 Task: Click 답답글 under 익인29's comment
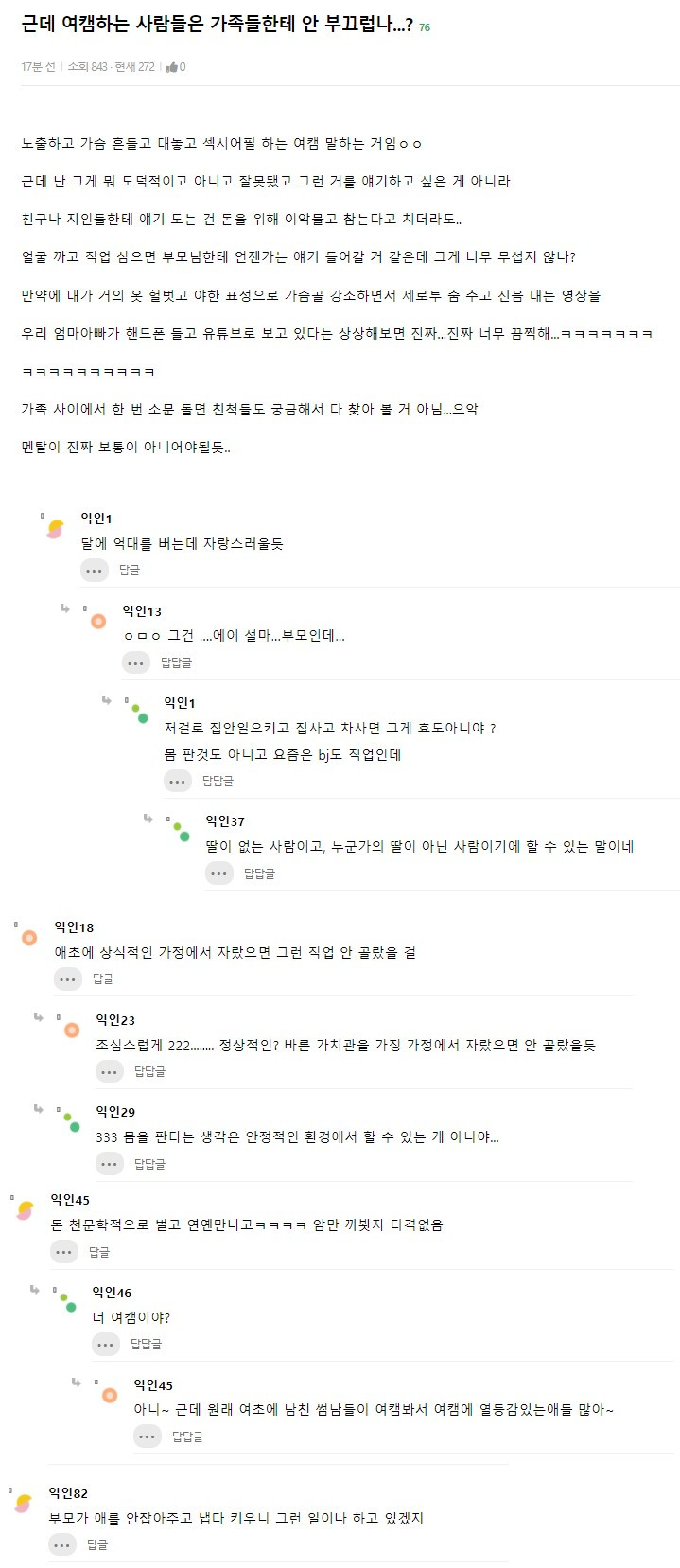[149, 1164]
